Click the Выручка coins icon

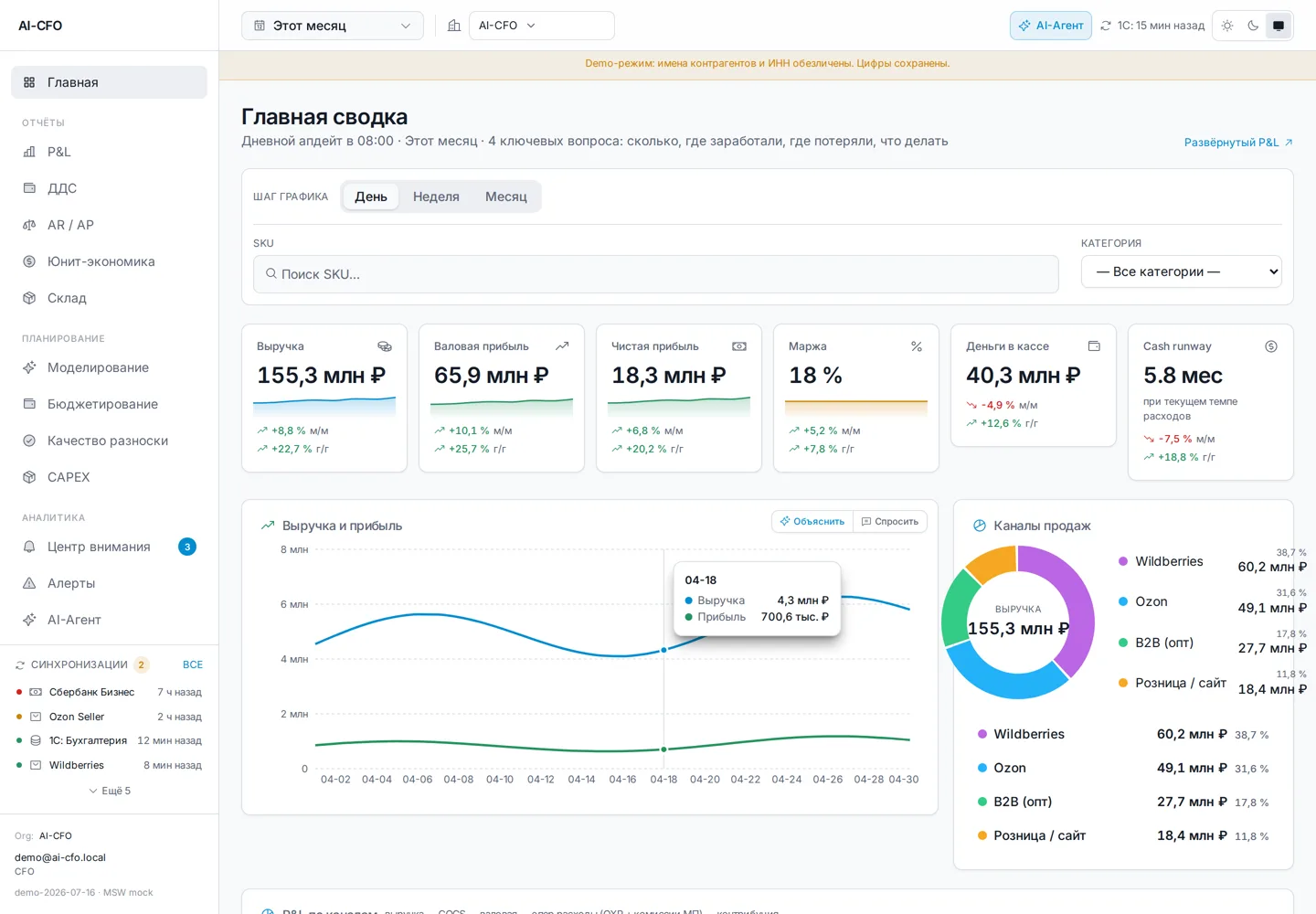[385, 346]
